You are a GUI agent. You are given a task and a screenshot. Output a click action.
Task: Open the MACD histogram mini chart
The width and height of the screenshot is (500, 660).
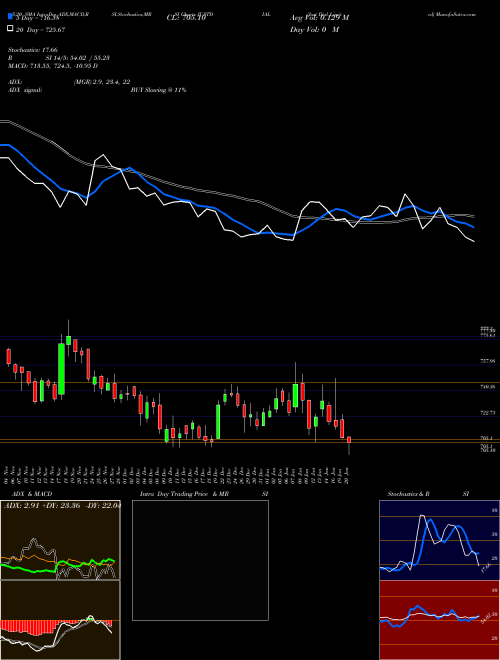click(x=60, y=620)
